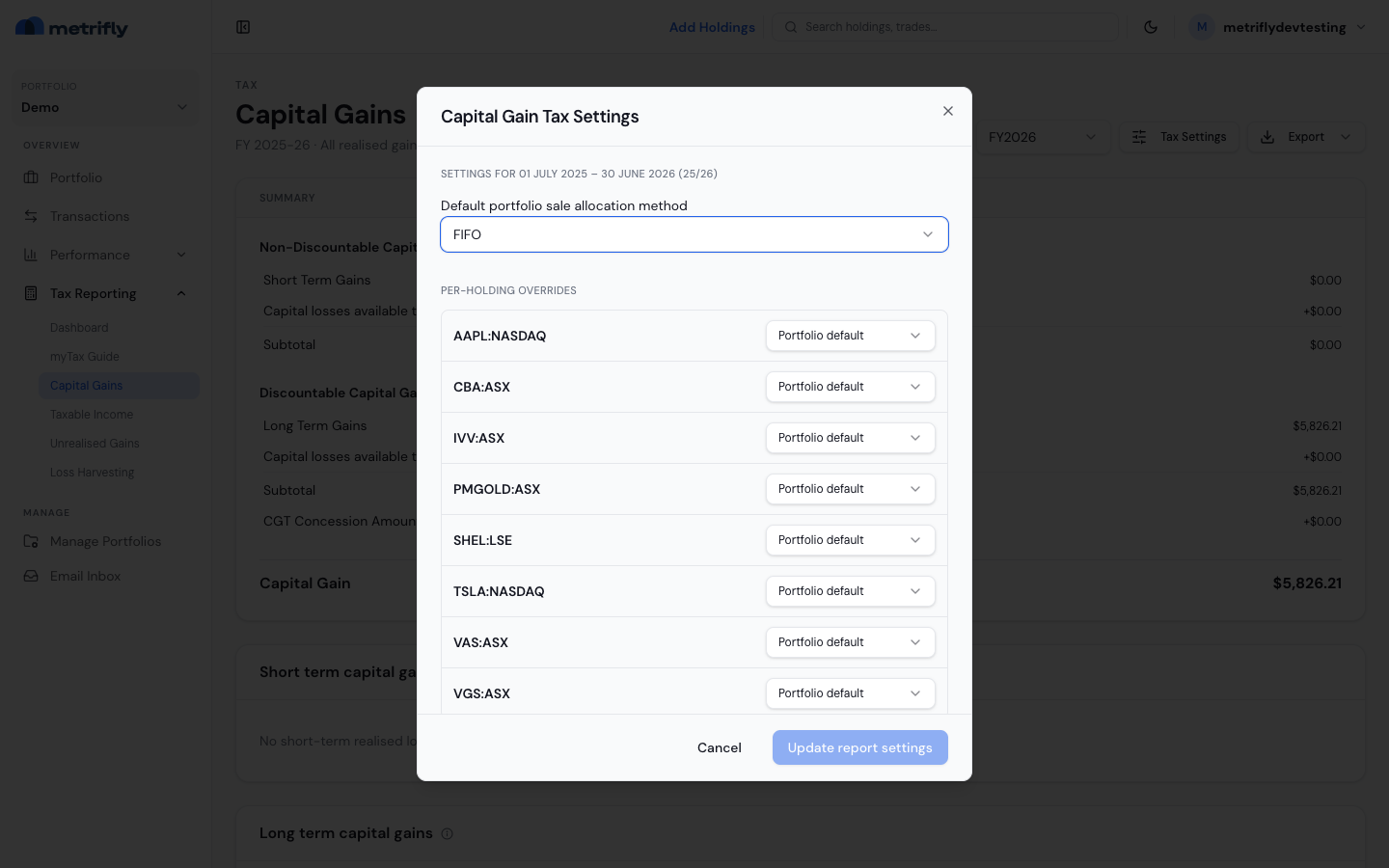Open Manage Portfolios in sidebar
1389x868 pixels.
(105, 541)
